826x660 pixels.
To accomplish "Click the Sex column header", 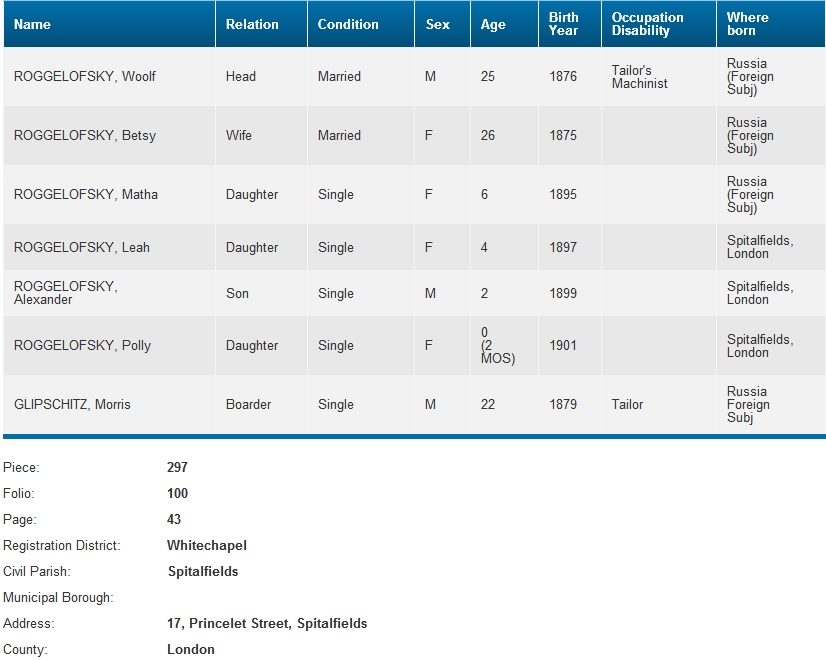I will pyautogui.click(x=438, y=24).
